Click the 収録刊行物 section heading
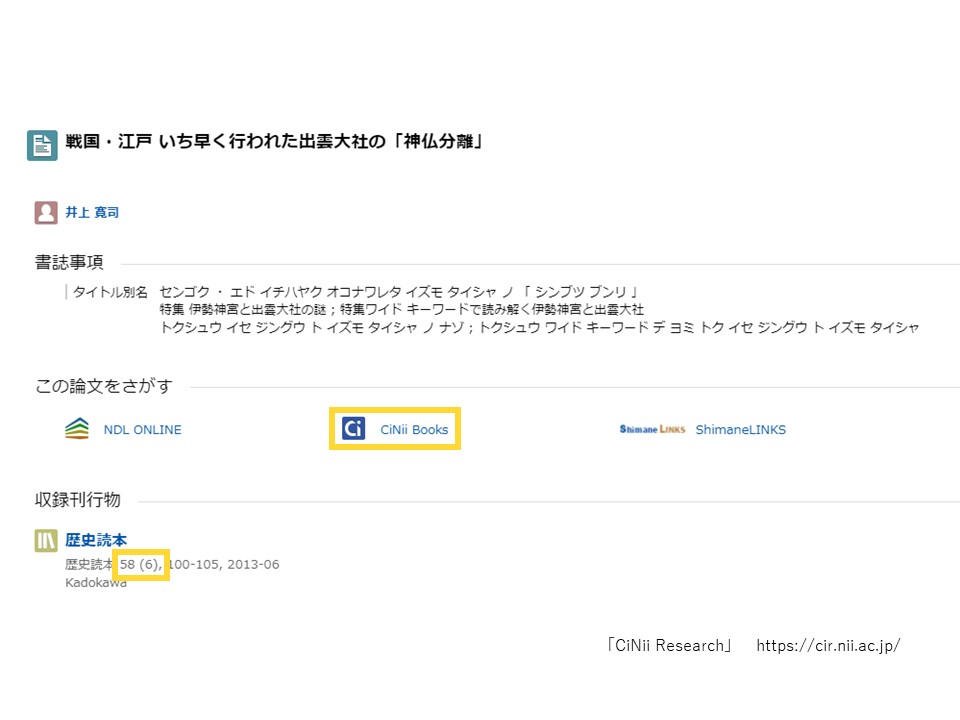Viewport: 960px width, 720px height. pyautogui.click(x=78, y=500)
